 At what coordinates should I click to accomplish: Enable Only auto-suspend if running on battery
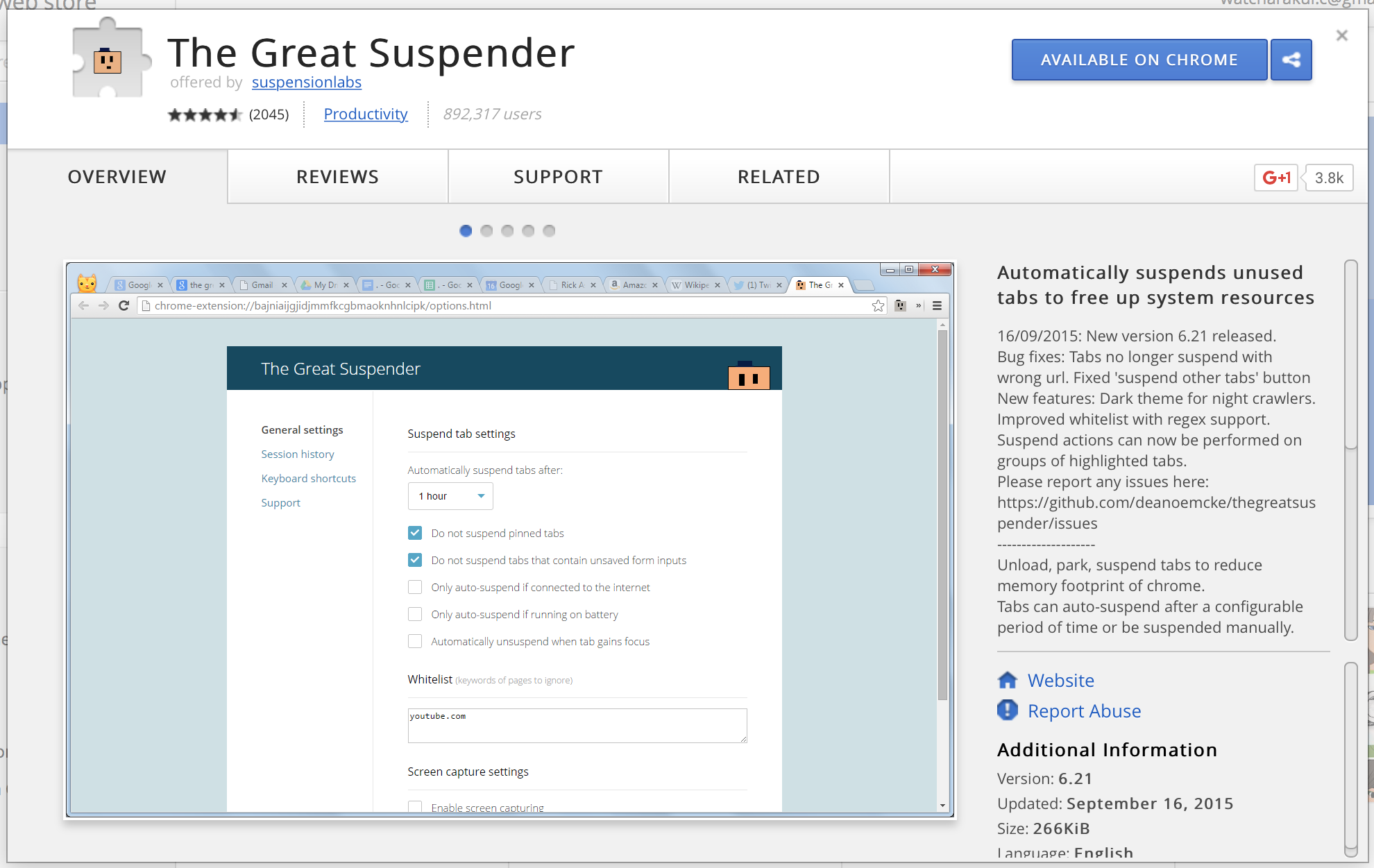415,614
